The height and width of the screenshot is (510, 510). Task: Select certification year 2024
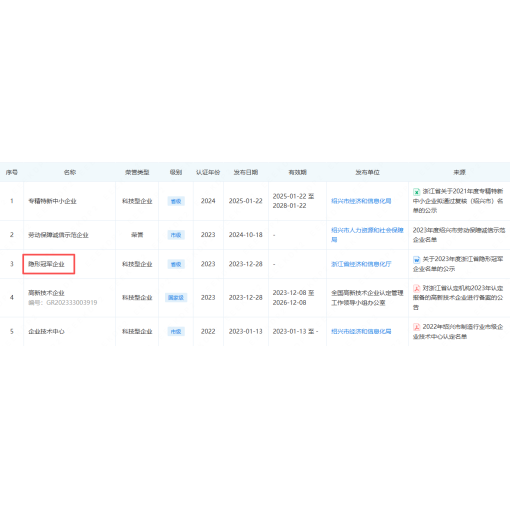point(208,201)
